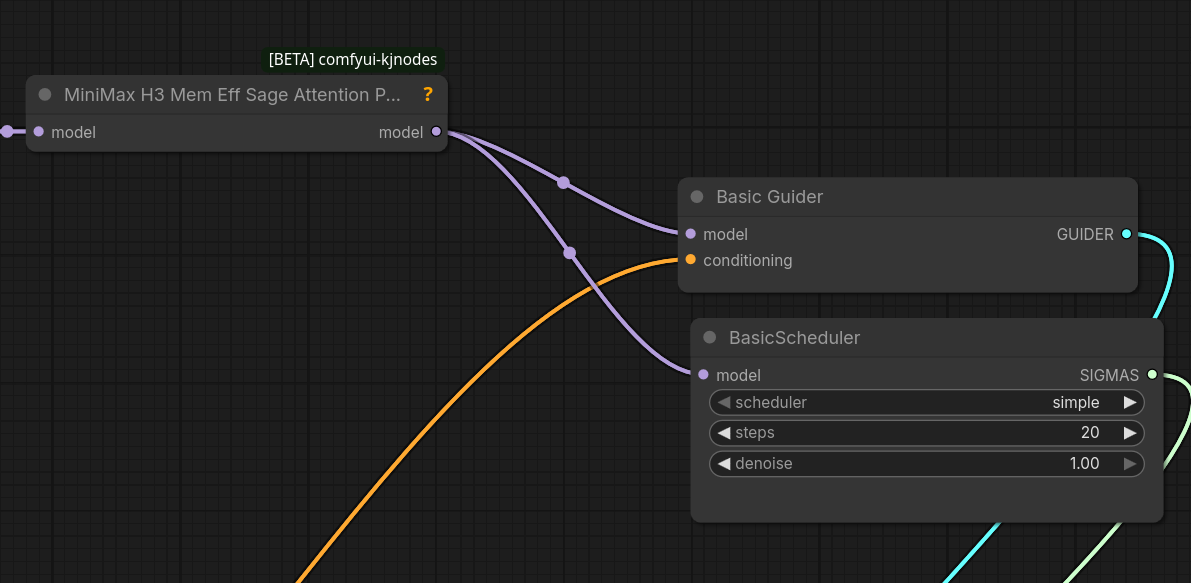Viewport: 1191px width, 583px height.
Task: Collapse the MiniMax H3 Mem Eff Sage Attention node
Action: pyautogui.click(x=45, y=95)
